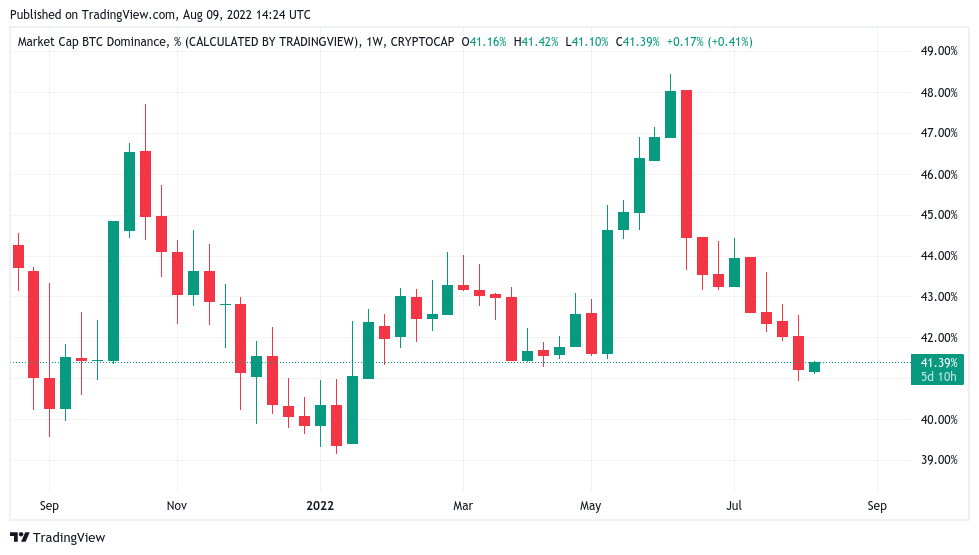Click the high value H41.42%
979x555 pixels.
(x=536, y=42)
